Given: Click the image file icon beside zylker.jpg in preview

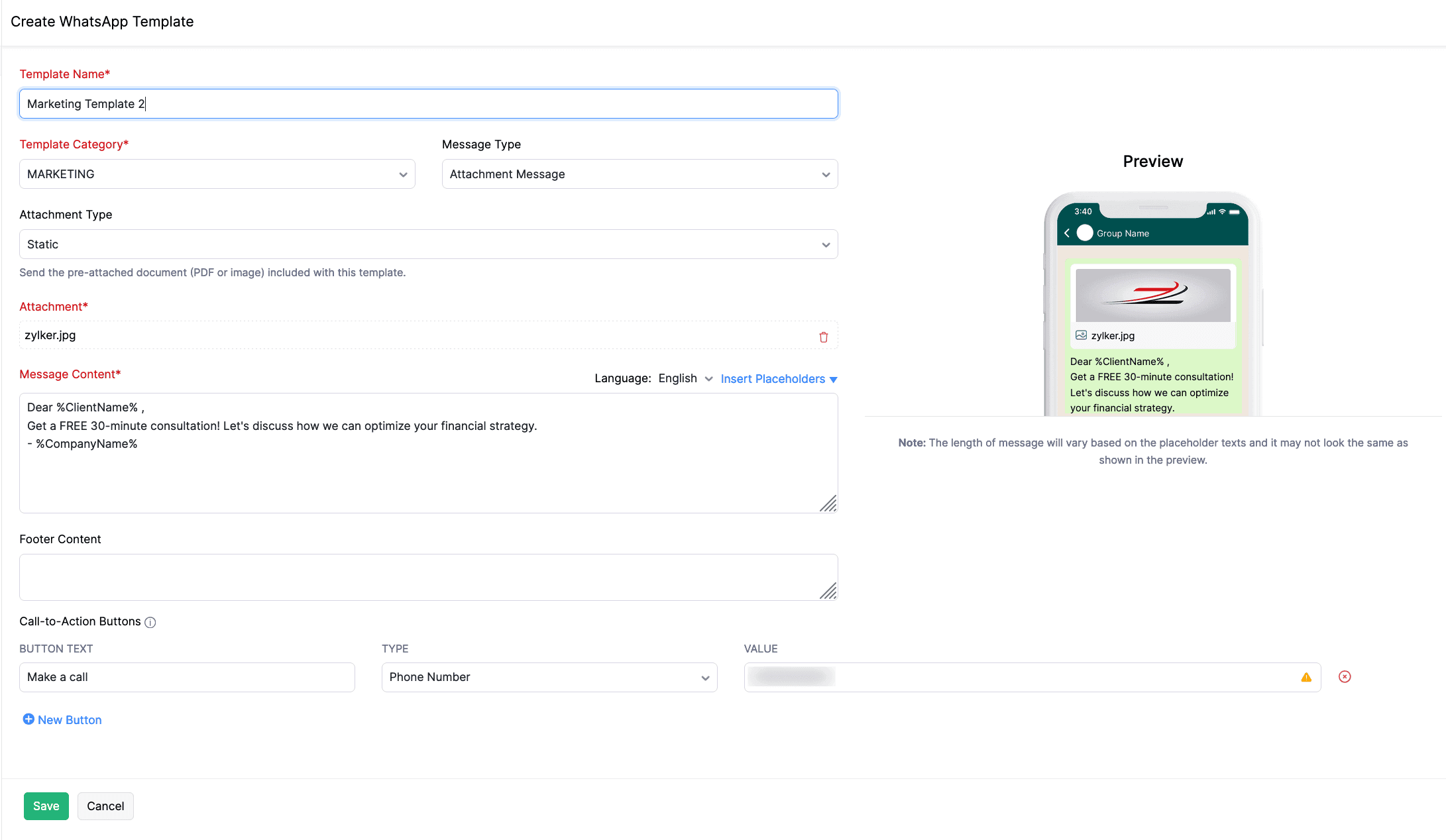Looking at the screenshot, I should click(1081, 335).
